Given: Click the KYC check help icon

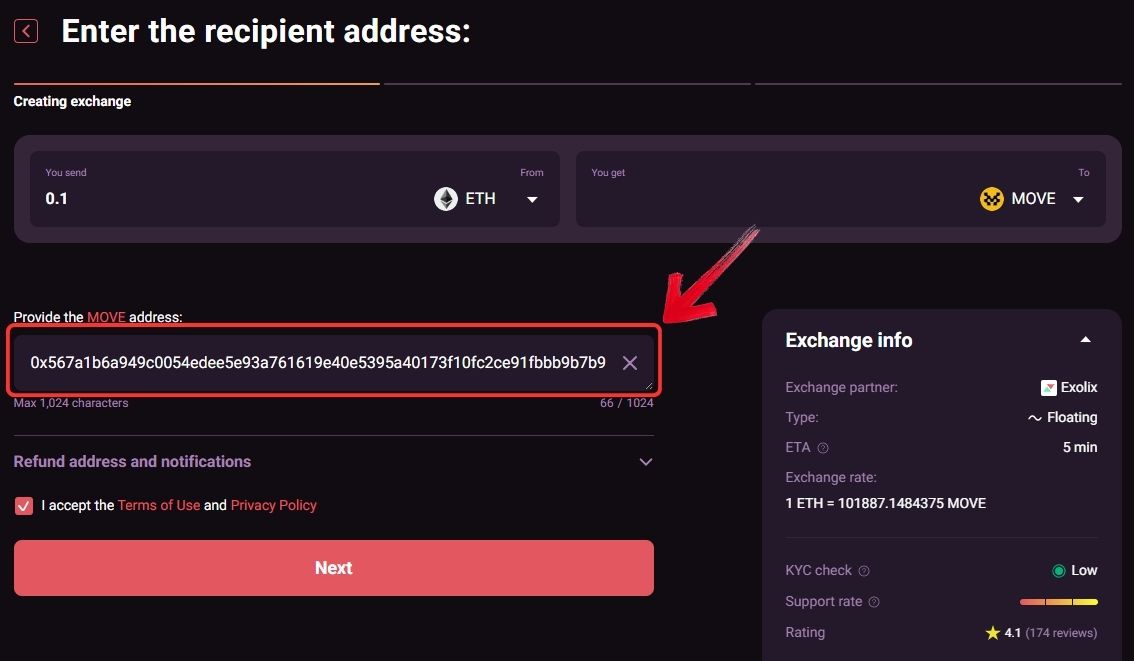Looking at the screenshot, I should [x=864, y=571].
